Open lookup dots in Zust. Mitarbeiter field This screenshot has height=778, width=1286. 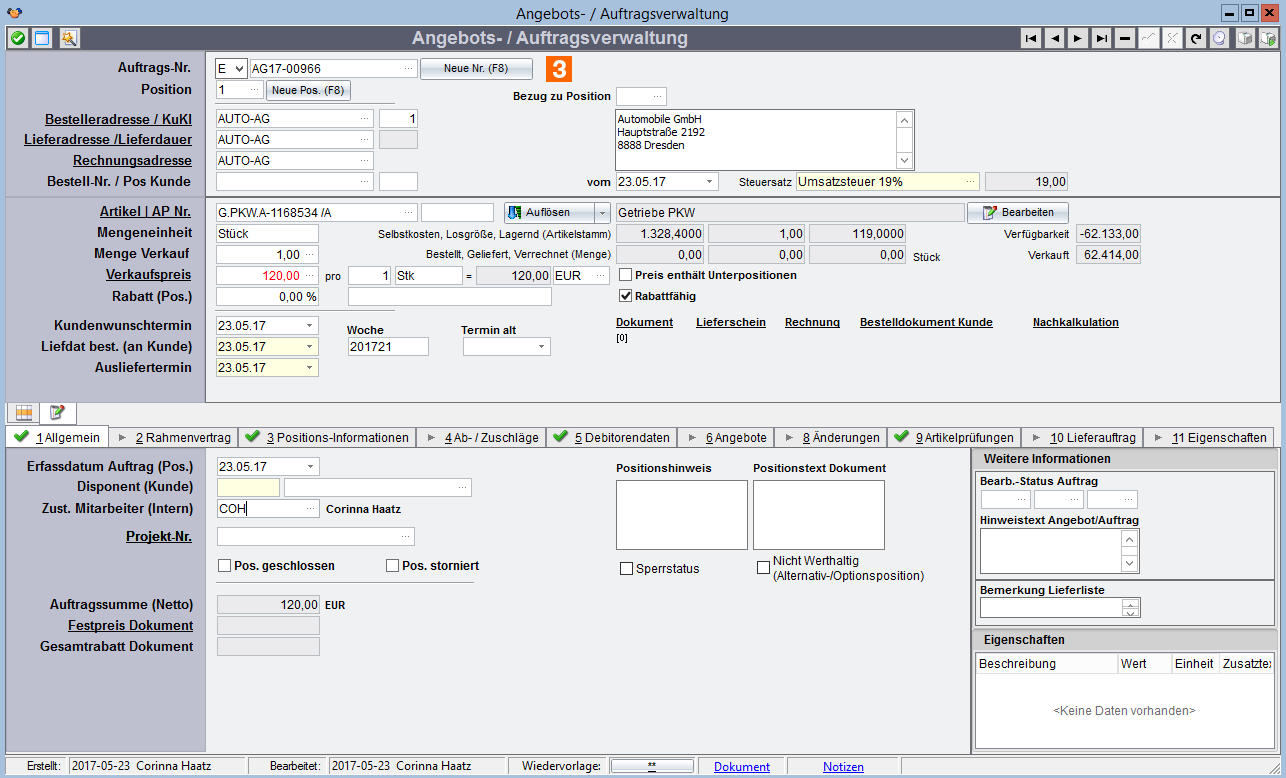[310, 508]
